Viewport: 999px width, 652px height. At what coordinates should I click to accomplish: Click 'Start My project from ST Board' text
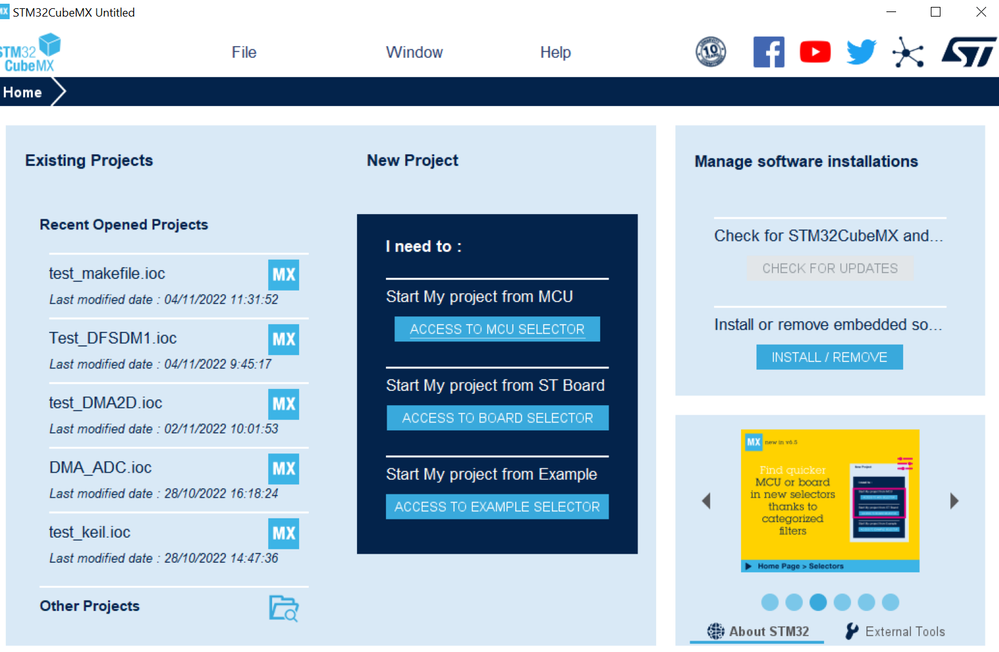[495, 385]
